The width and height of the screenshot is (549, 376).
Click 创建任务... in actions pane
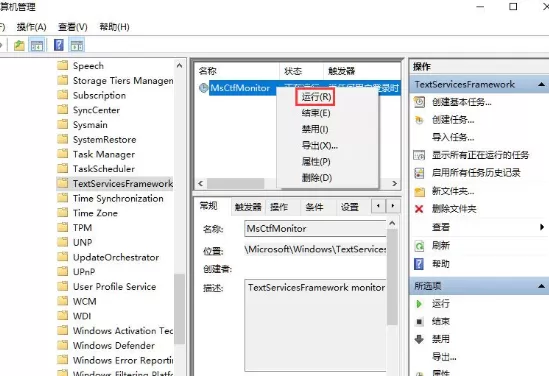pos(453,120)
